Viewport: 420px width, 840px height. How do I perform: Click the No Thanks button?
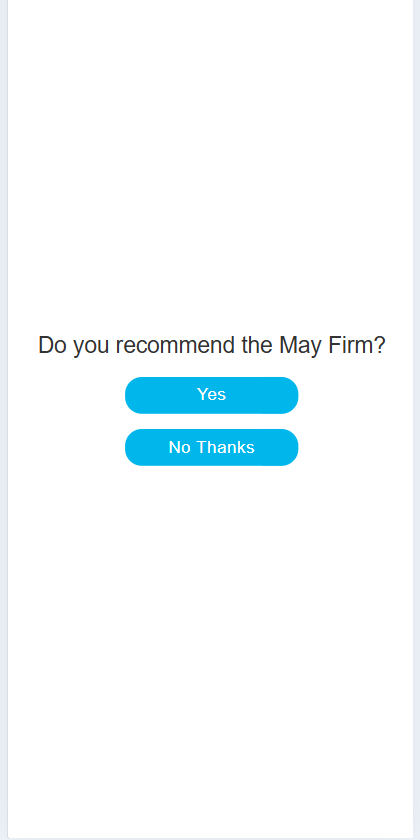212,447
